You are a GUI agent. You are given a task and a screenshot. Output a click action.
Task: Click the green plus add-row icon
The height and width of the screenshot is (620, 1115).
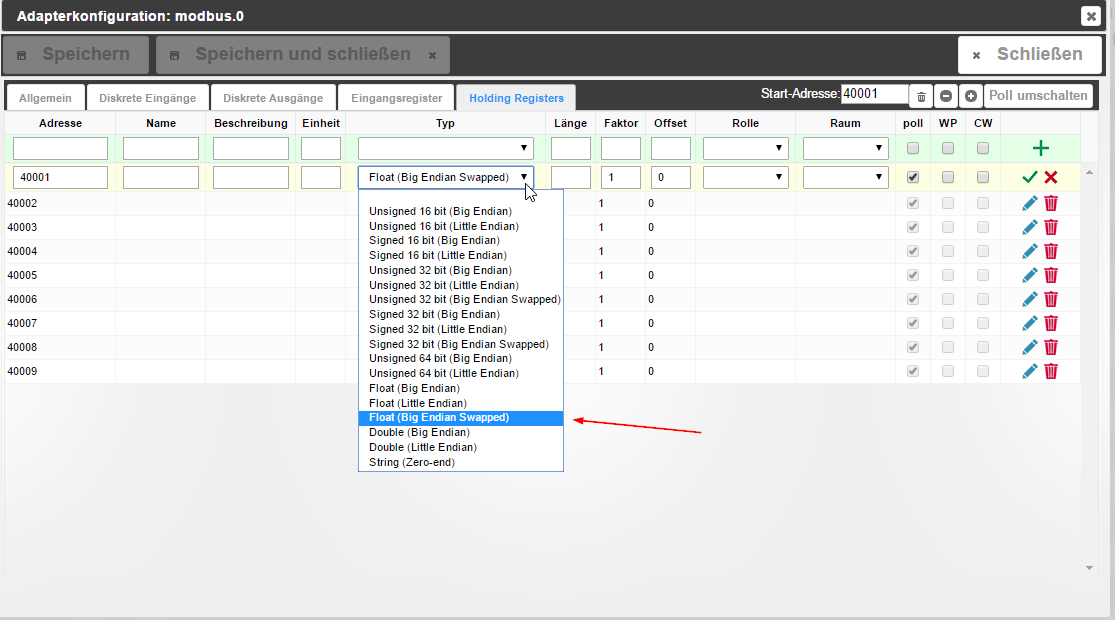1040,148
